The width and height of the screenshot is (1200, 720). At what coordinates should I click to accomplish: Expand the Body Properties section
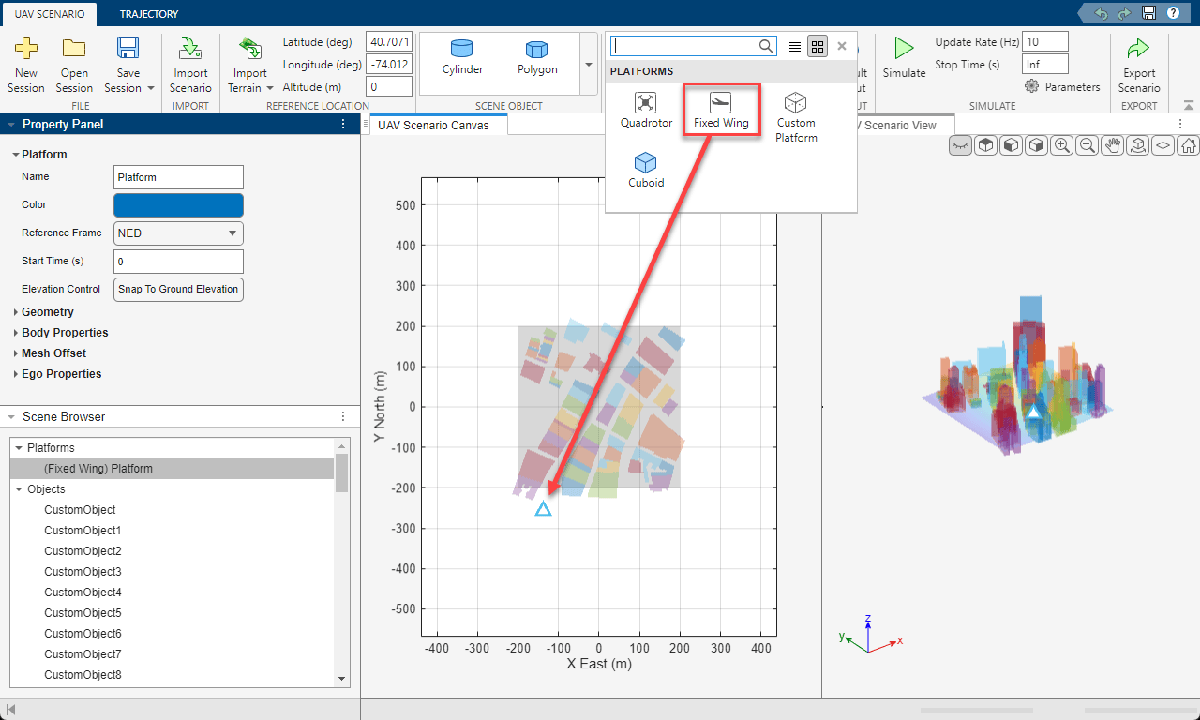coord(65,333)
